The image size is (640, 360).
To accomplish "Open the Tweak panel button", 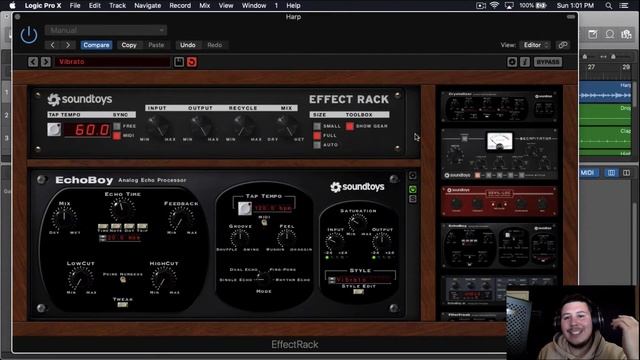I will (122, 304).
